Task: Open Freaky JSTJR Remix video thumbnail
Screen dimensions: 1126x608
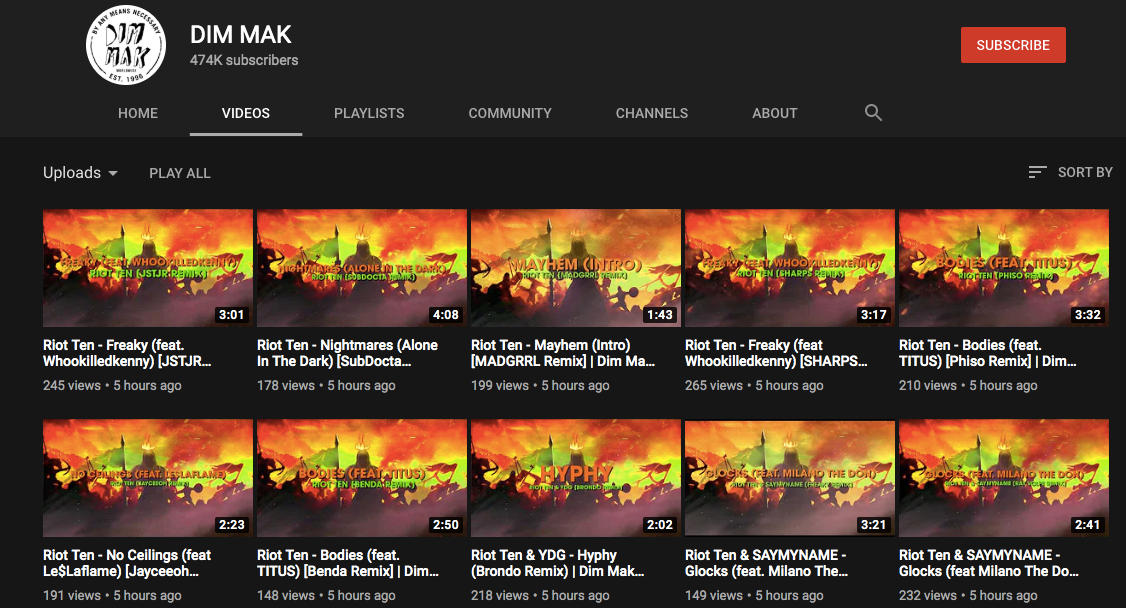Action: [x=148, y=268]
